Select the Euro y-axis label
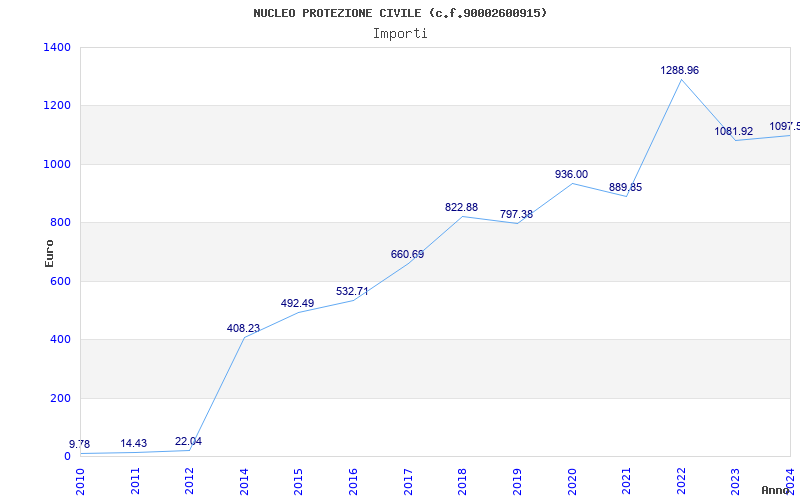This screenshot has height=500, width=800. [x=49, y=252]
